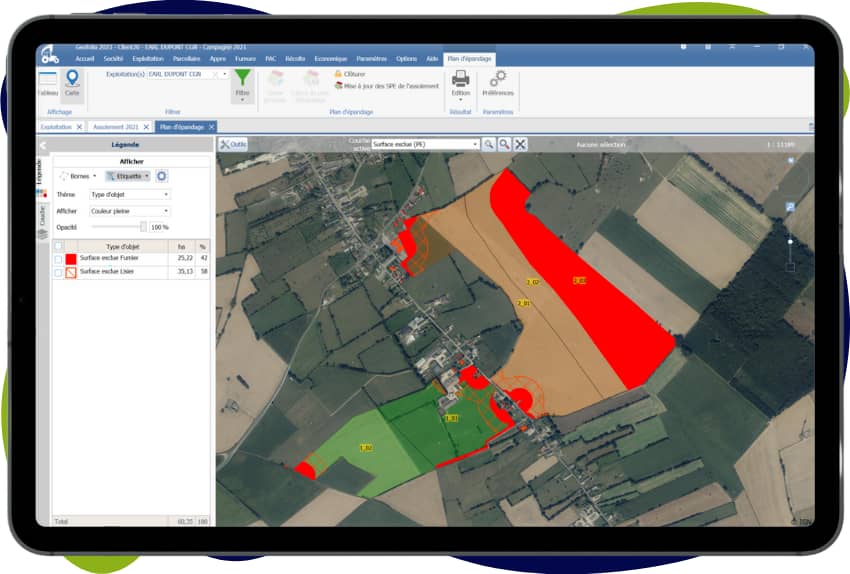The image size is (850, 574).
Task: Open the Couche vertical side tab
Action: pos(42,216)
